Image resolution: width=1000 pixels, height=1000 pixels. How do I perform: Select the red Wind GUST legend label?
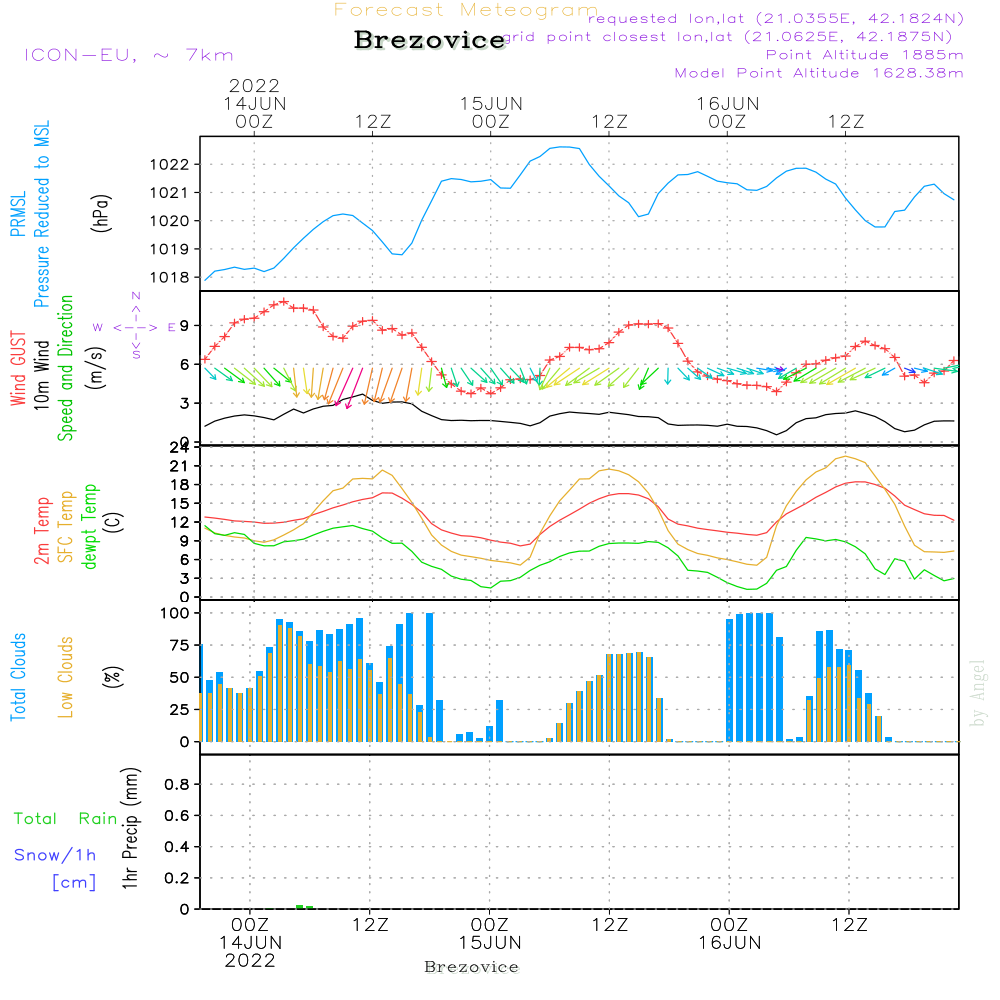[x=17, y=369]
